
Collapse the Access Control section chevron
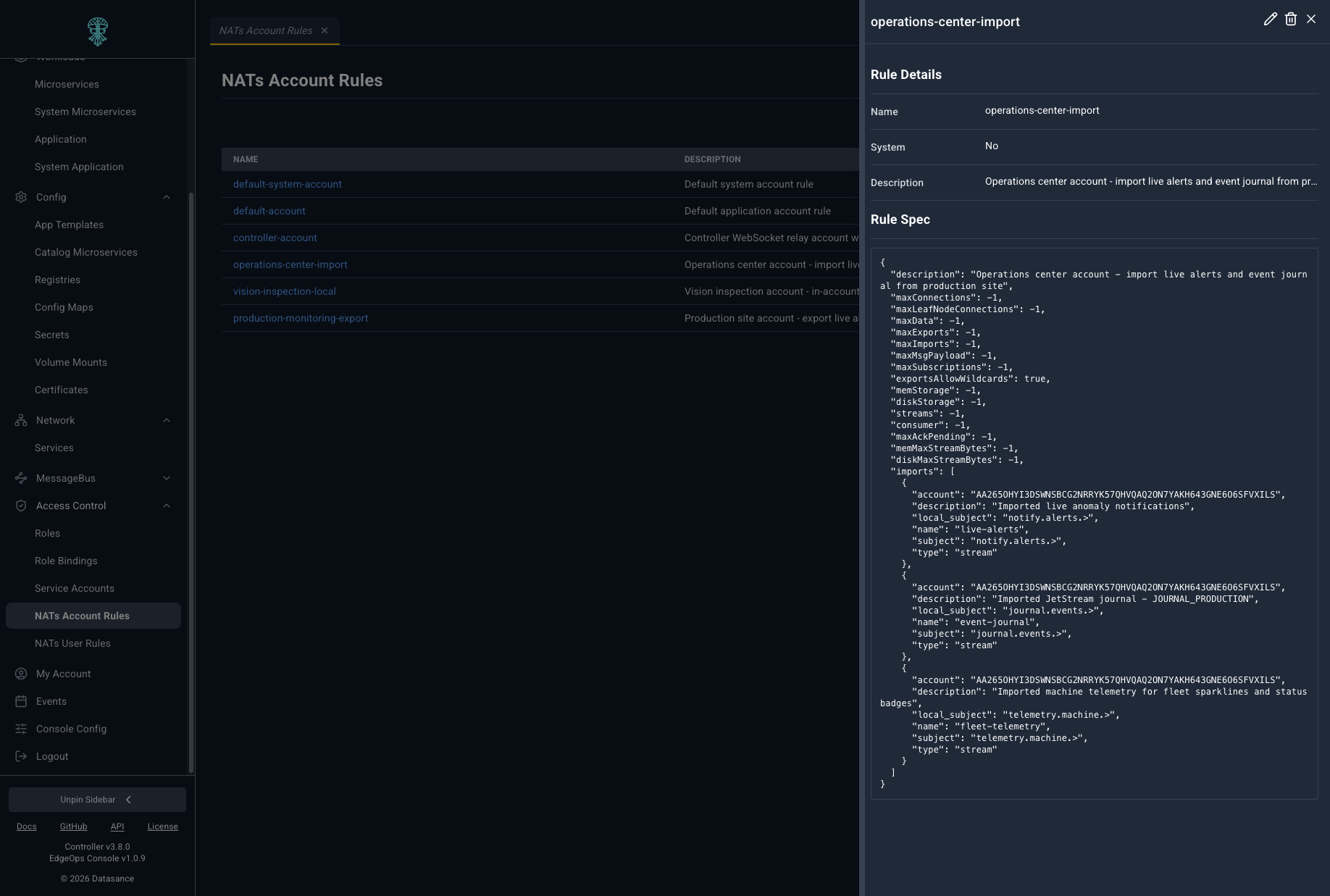click(x=167, y=506)
